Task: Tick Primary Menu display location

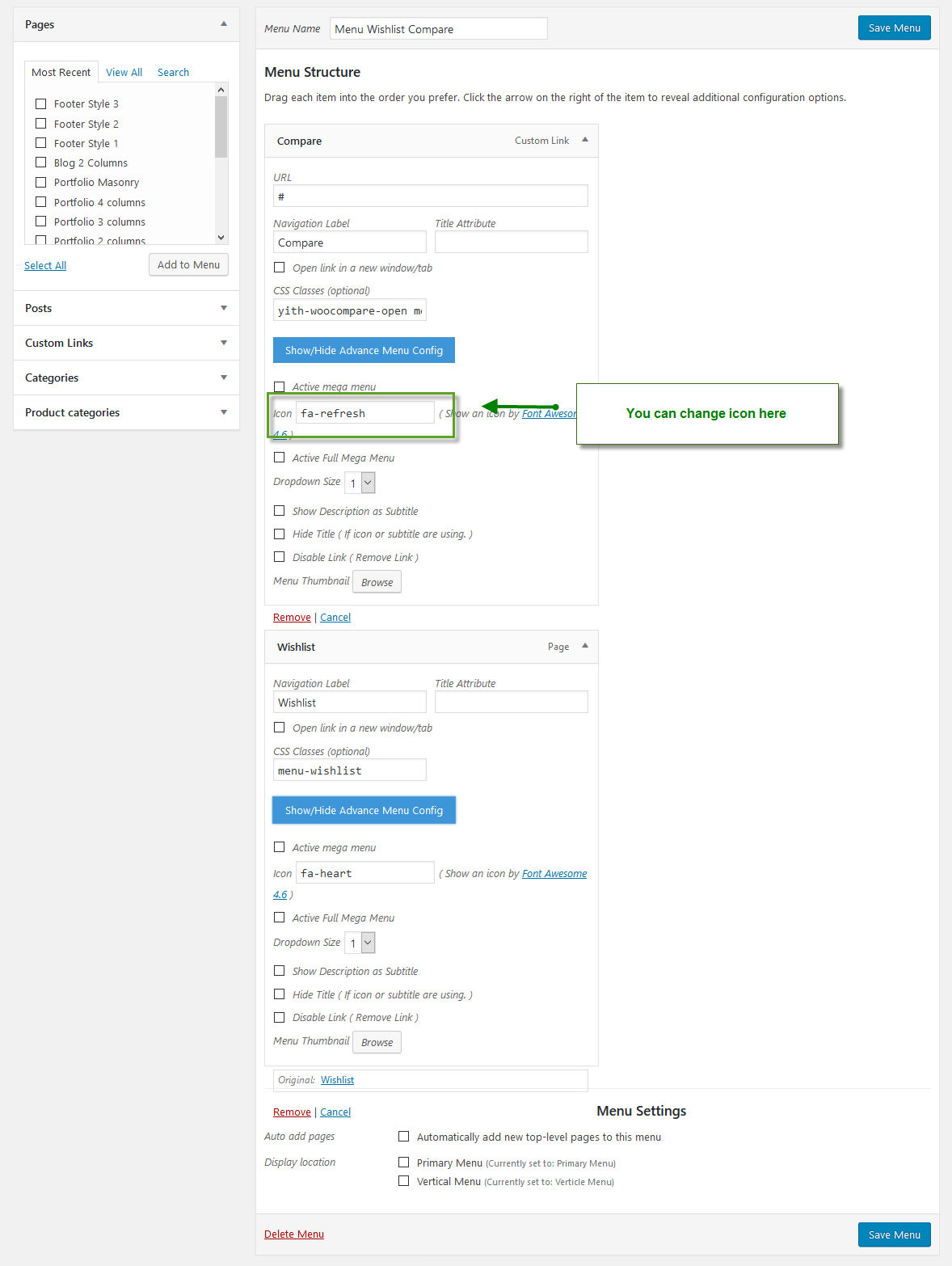Action: (404, 1162)
